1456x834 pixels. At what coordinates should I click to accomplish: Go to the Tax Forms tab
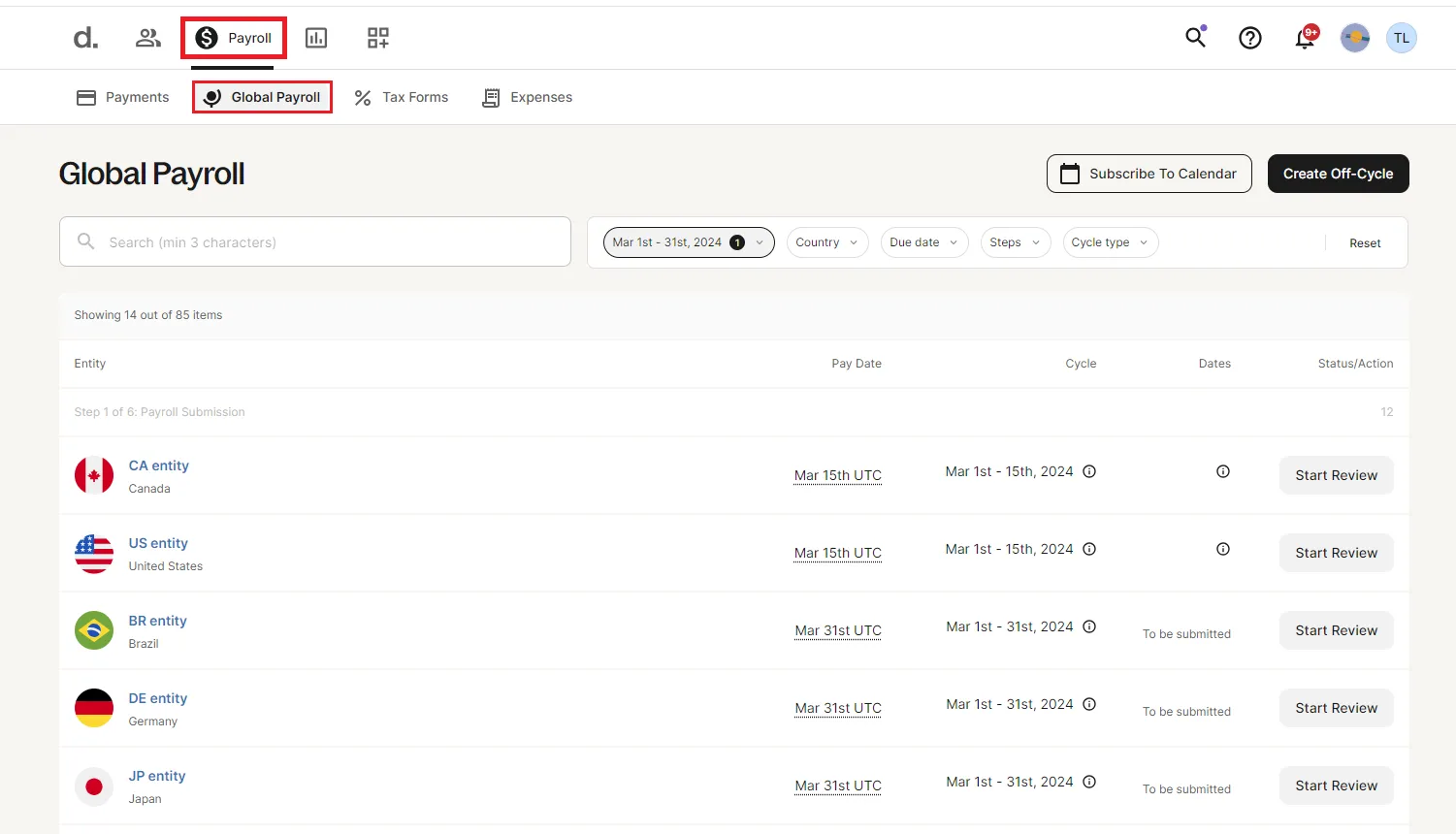(402, 97)
